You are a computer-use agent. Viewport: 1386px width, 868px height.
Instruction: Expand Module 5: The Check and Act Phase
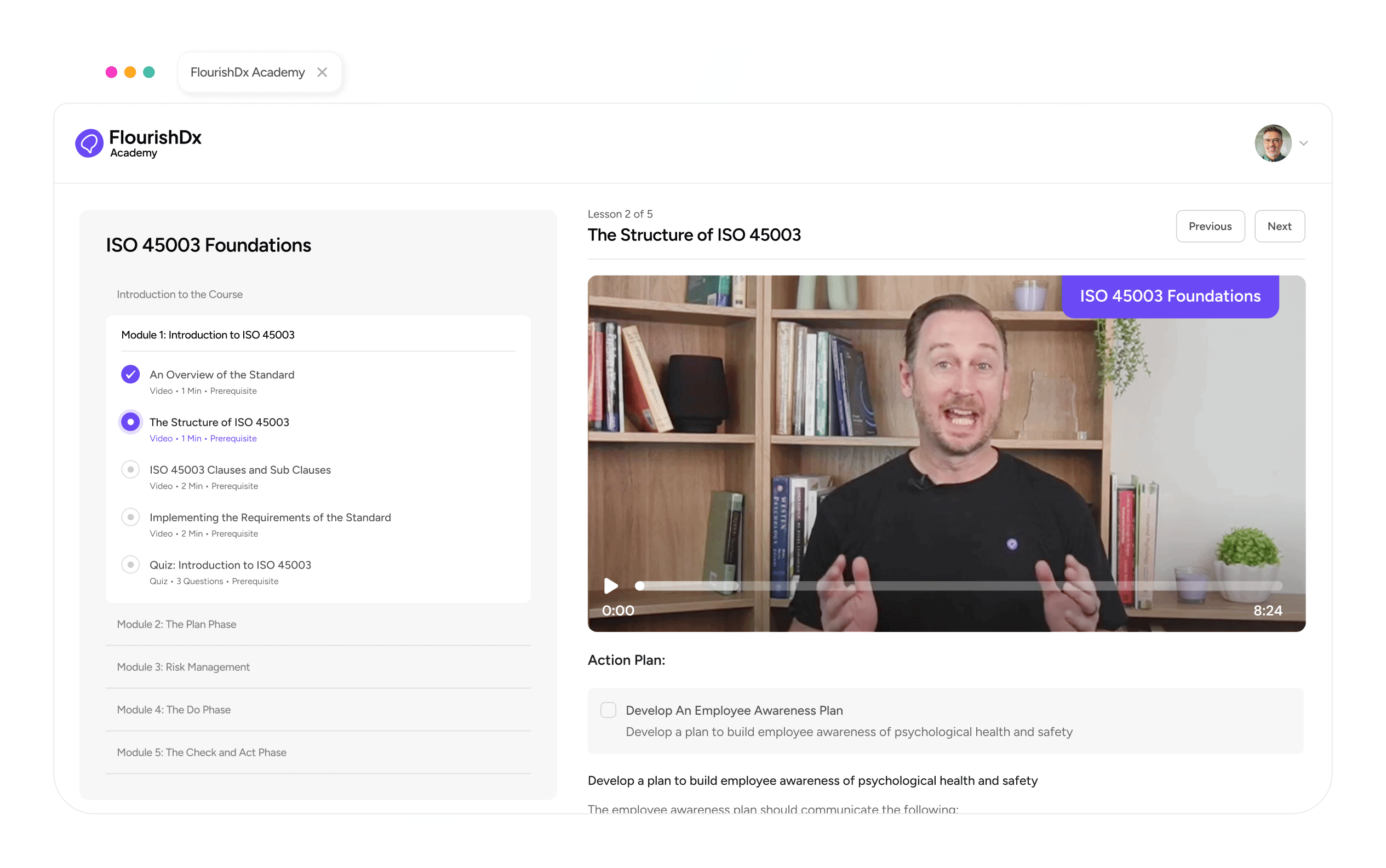202,752
